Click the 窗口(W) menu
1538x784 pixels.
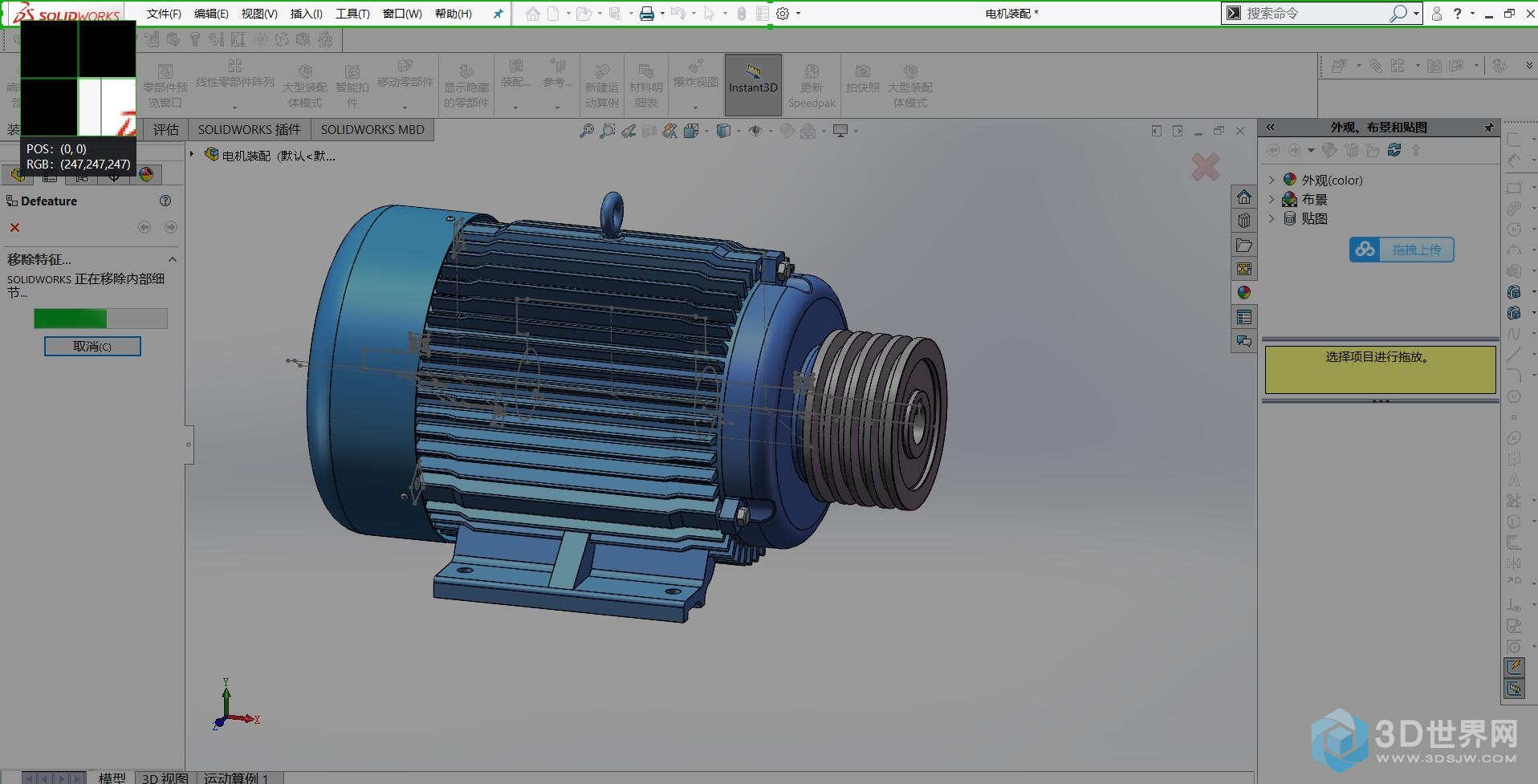[402, 14]
